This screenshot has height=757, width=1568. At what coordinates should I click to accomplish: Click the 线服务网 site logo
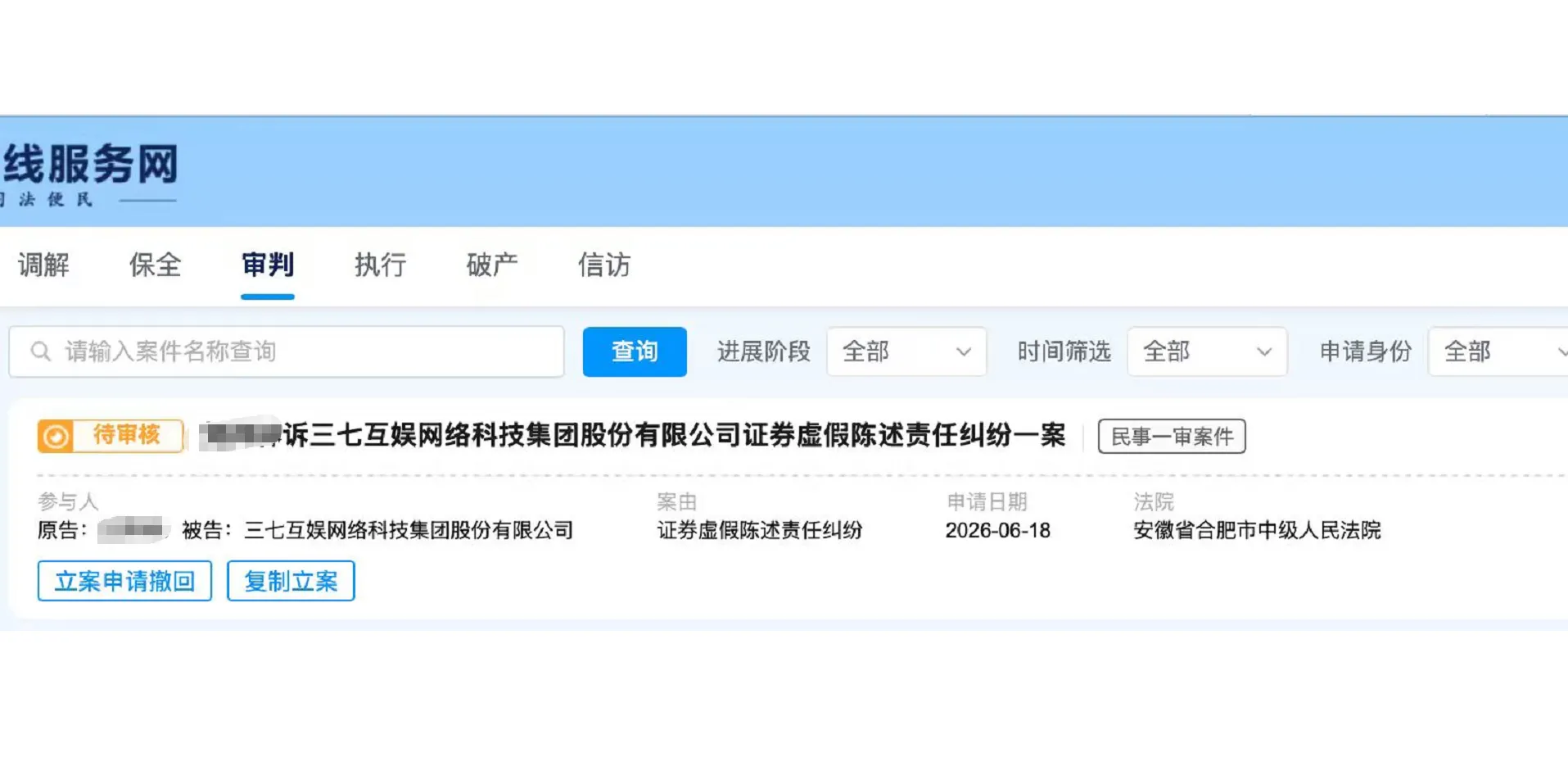point(89,173)
